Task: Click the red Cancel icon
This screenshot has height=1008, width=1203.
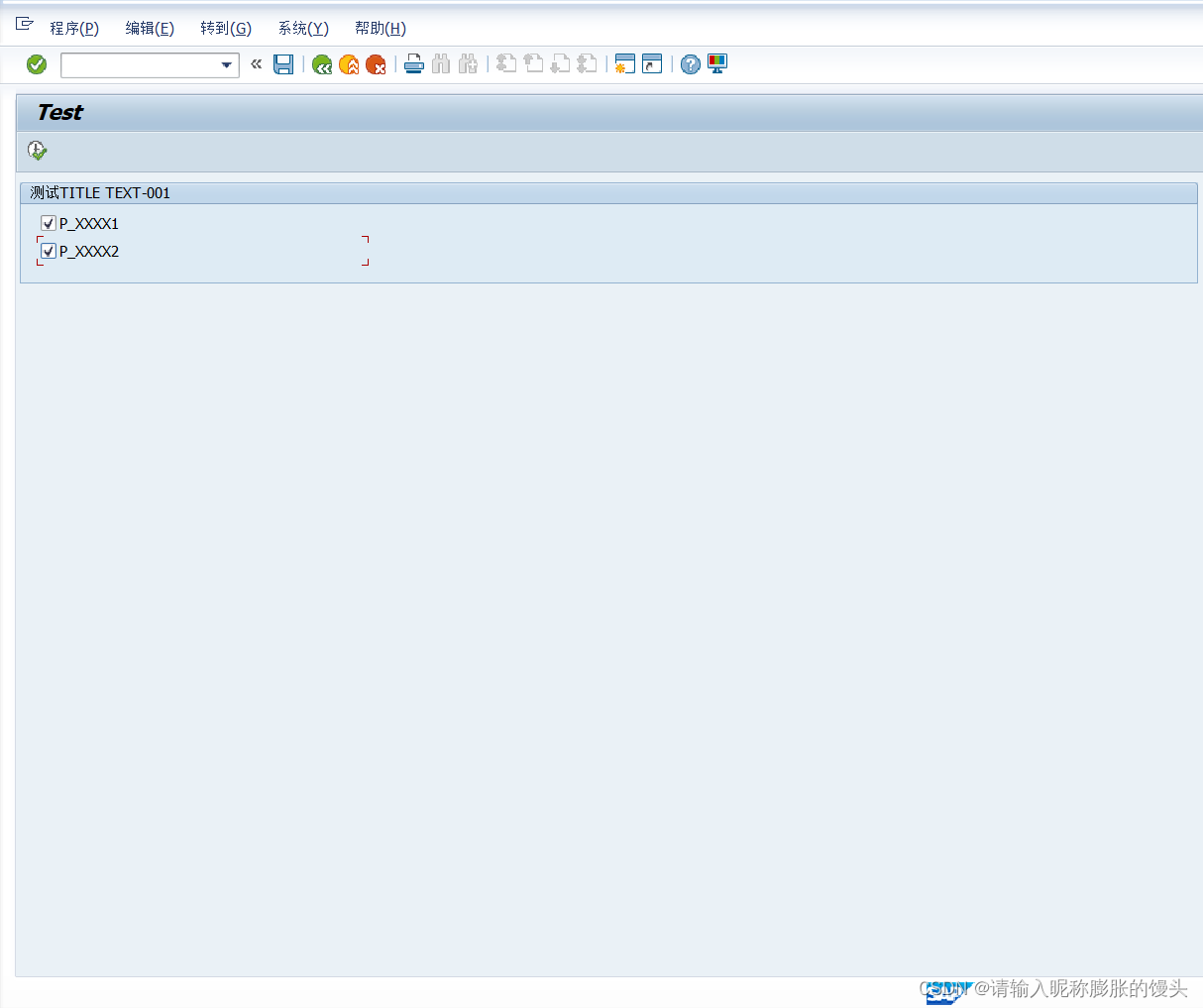Action: [x=376, y=64]
